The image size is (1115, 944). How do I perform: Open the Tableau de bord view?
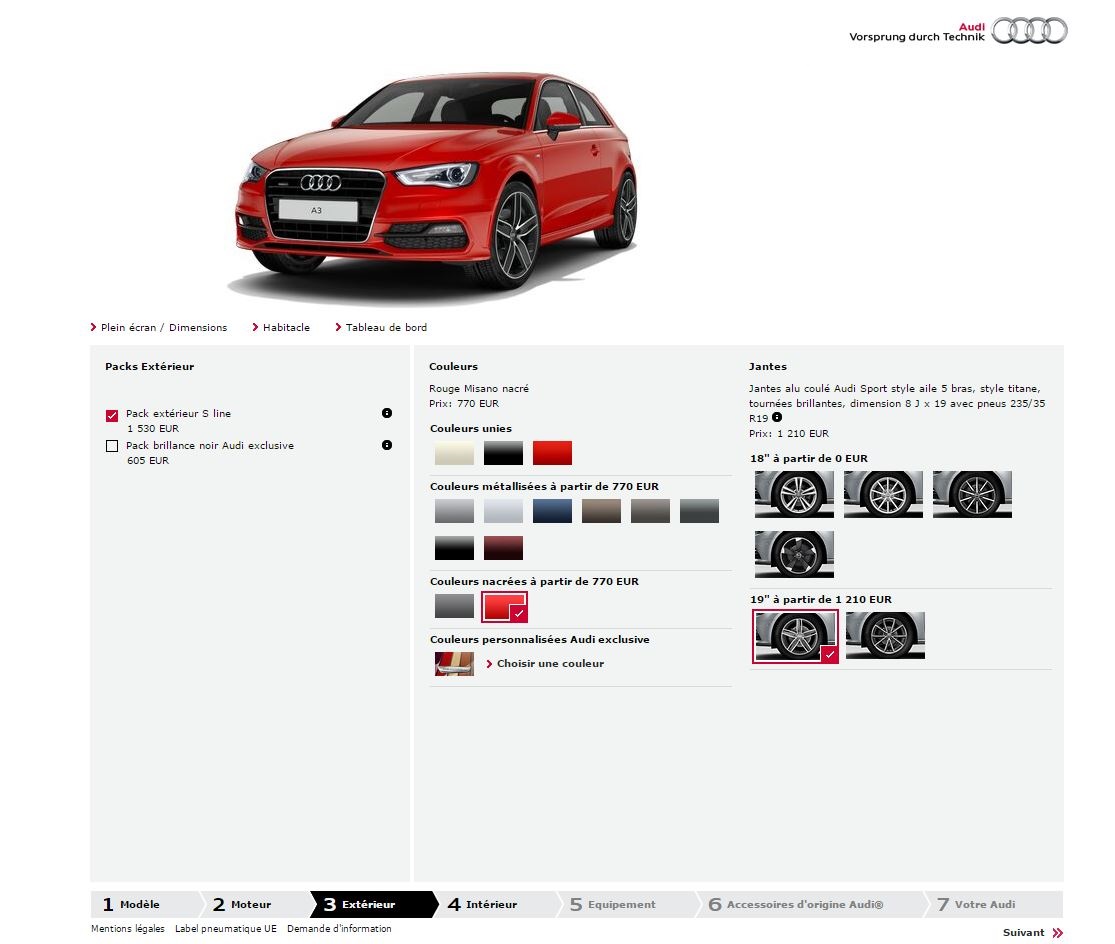pyautogui.click(x=386, y=327)
